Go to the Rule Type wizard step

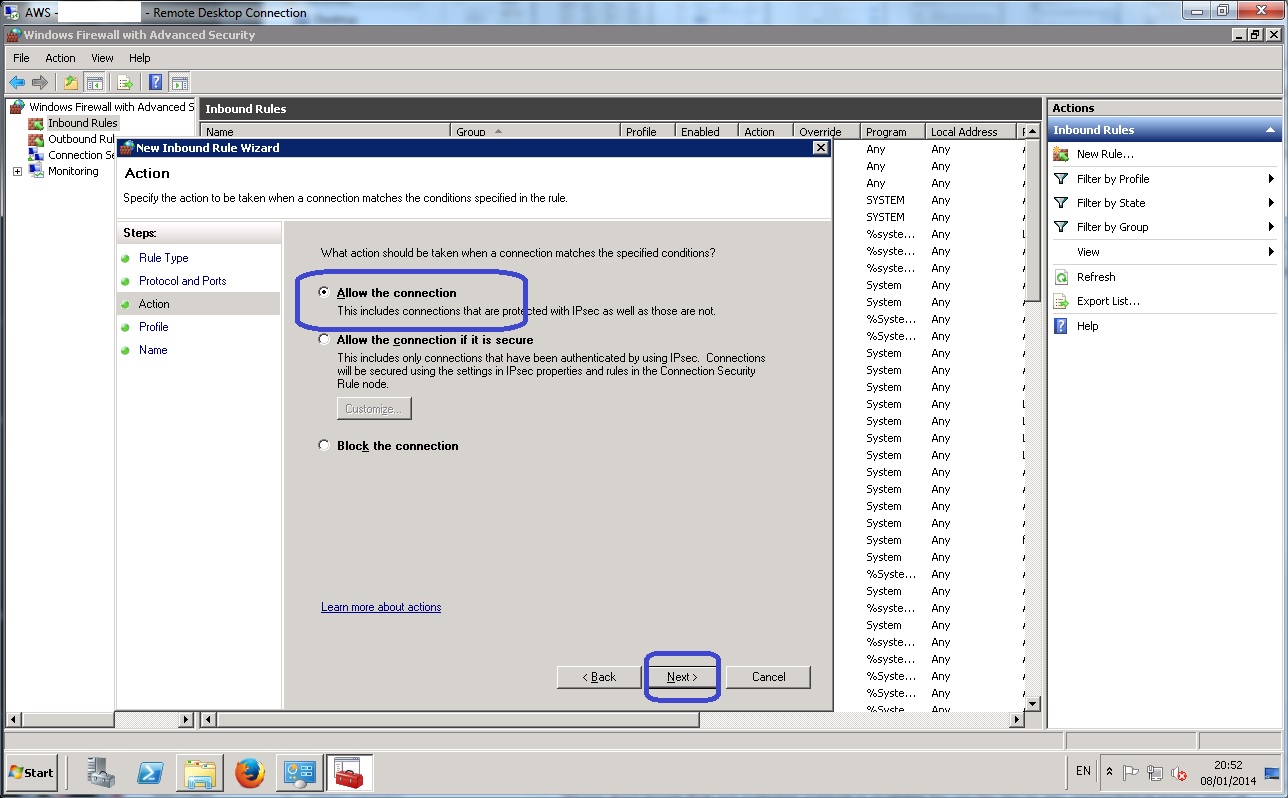click(x=164, y=258)
